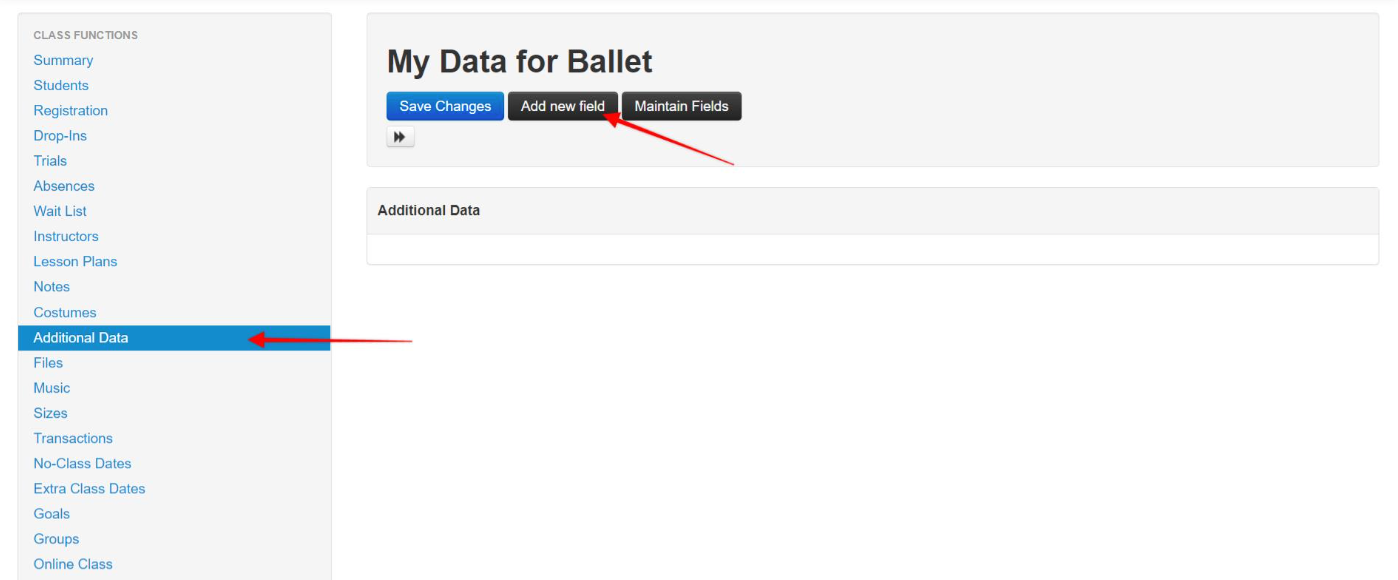
Task: Open the Goals page
Action: coord(52,513)
